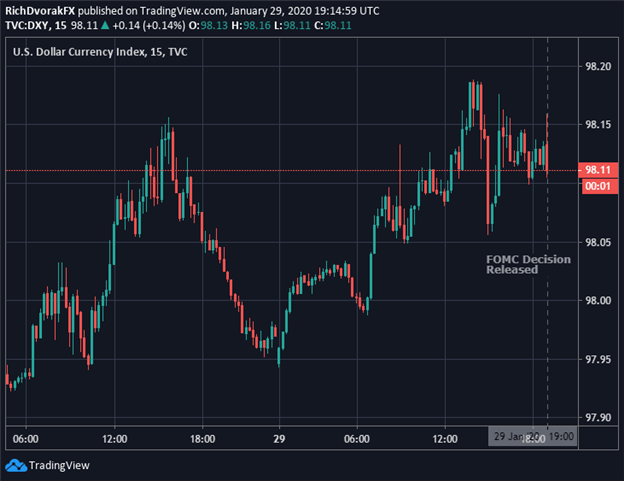Click the 97.90 price axis label
This screenshot has height=481, width=624.
click(x=598, y=418)
